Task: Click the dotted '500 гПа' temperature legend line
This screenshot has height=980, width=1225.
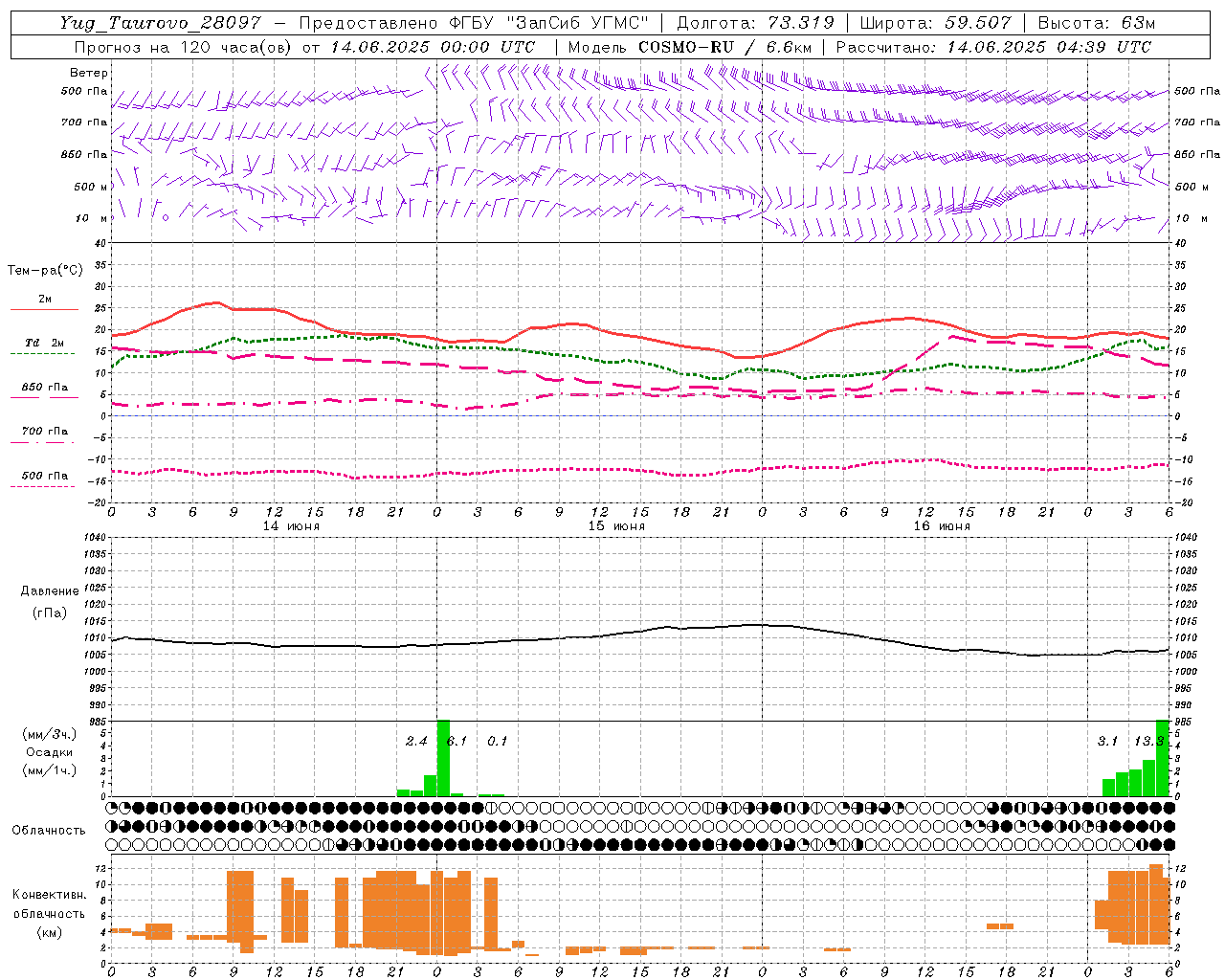Action: (42, 487)
